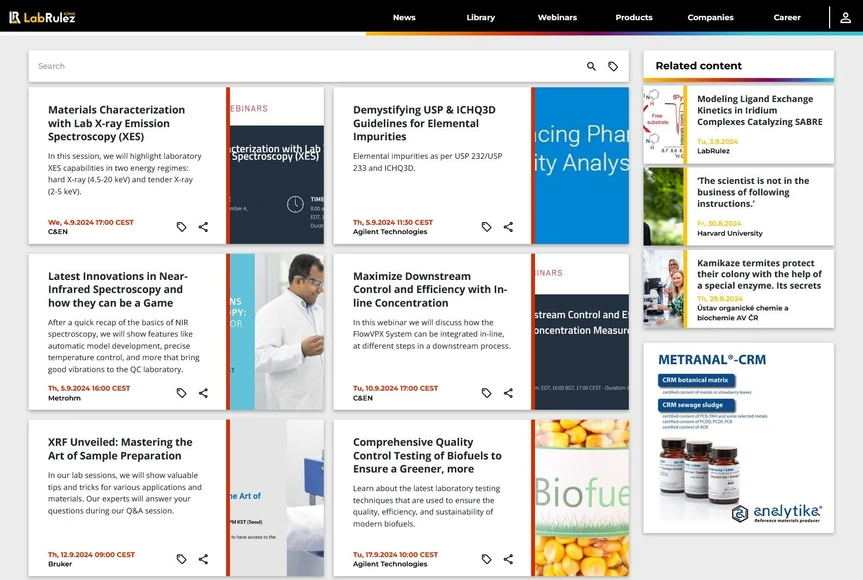Click the search magnifier icon

click(591, 66)
